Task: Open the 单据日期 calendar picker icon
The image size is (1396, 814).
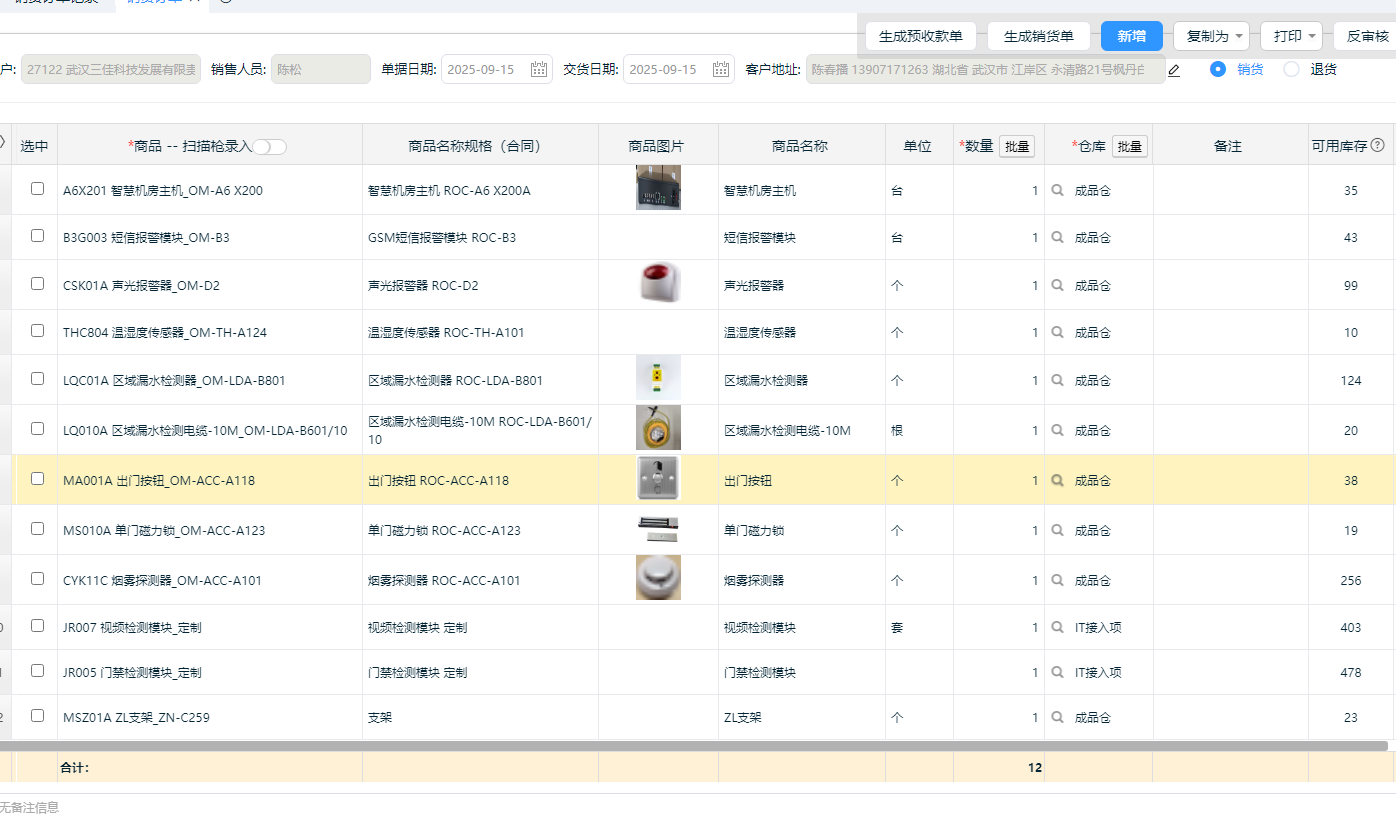Action: pos(539,69)
